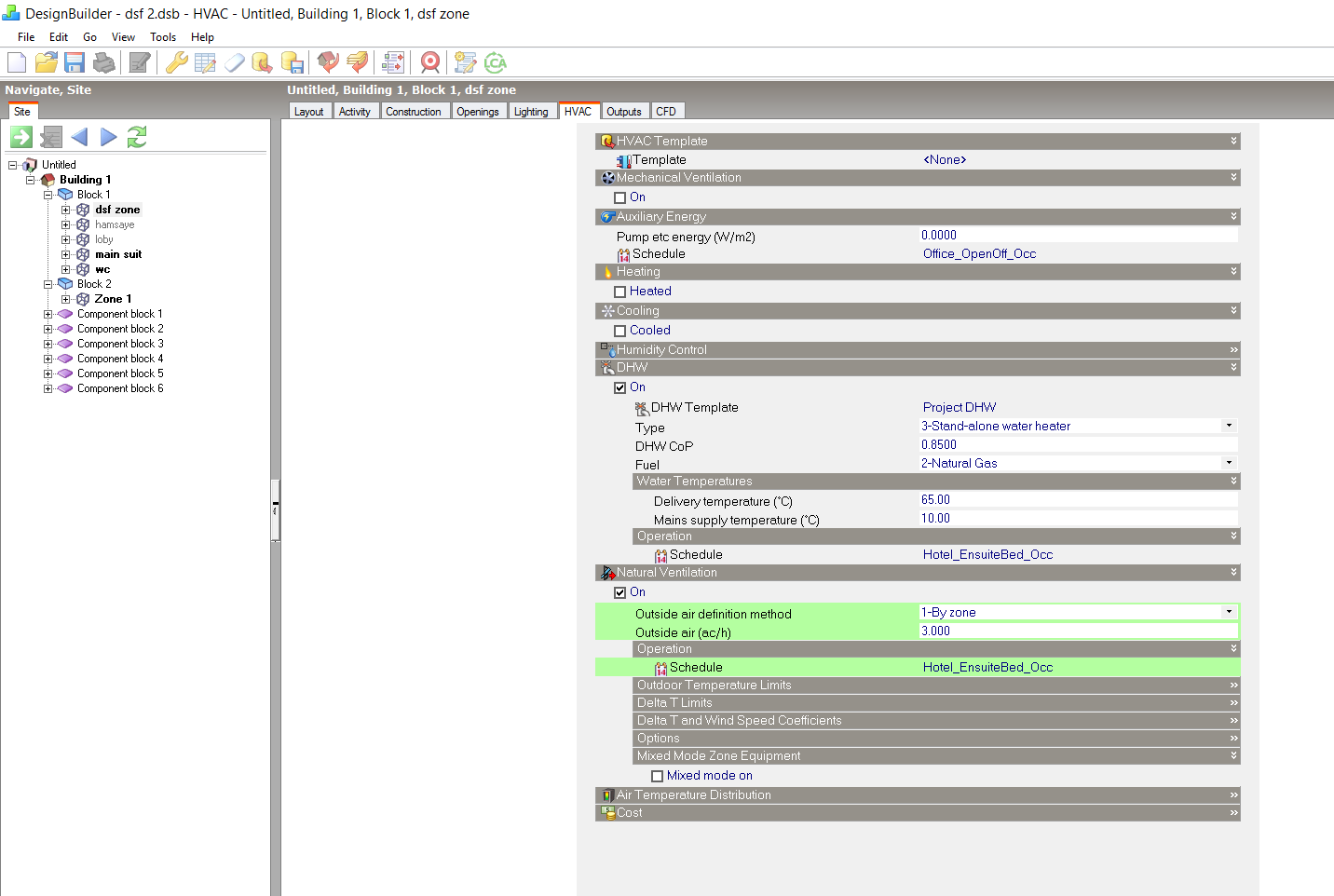Image resolution: width=1334 pixels, height=896 pixels.
Task: Switch to the Lighting tab
Action: tap(531, 112)
